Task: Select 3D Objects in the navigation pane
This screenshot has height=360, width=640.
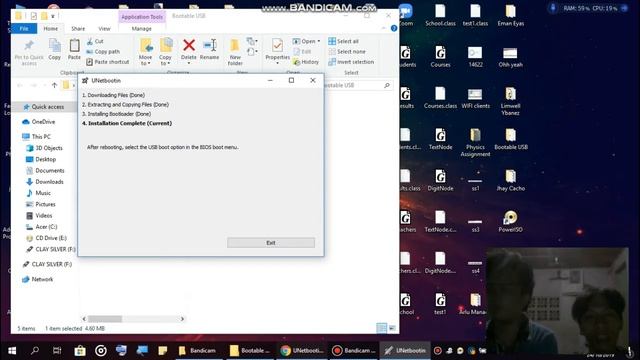Action: [44, 148]
